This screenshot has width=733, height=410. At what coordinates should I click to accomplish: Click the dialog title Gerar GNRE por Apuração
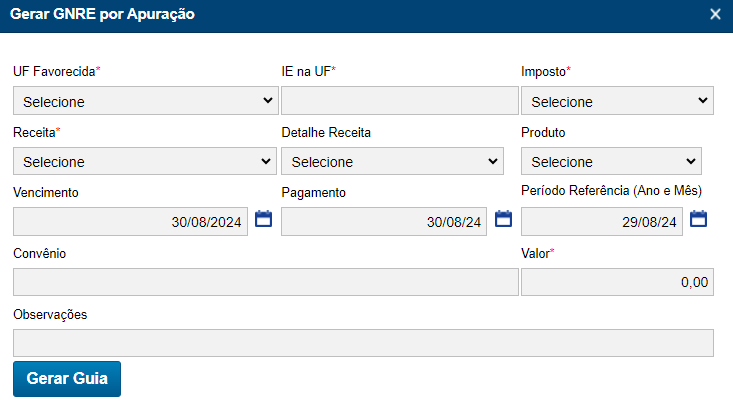pos(103,15)
